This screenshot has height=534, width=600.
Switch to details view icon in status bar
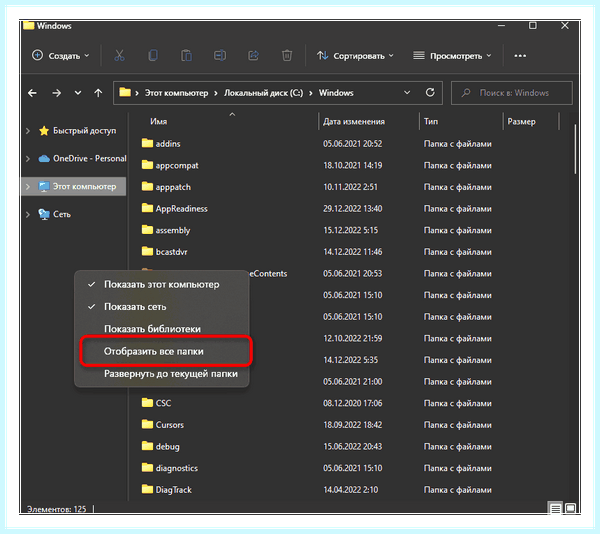tap(555, 508)
